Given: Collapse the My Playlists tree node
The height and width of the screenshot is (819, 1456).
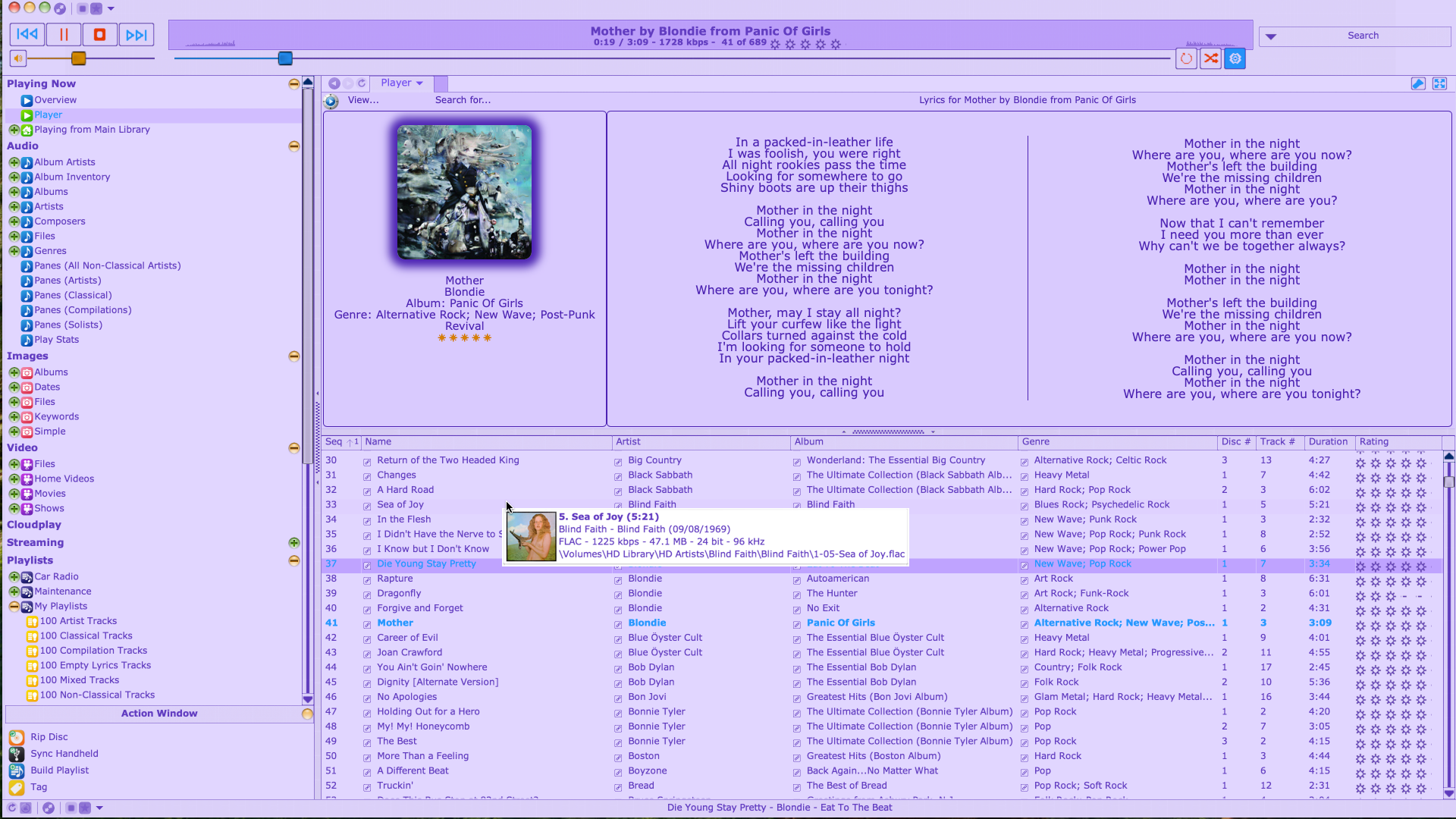Looking at the screenshot, I should pos(14,607).
